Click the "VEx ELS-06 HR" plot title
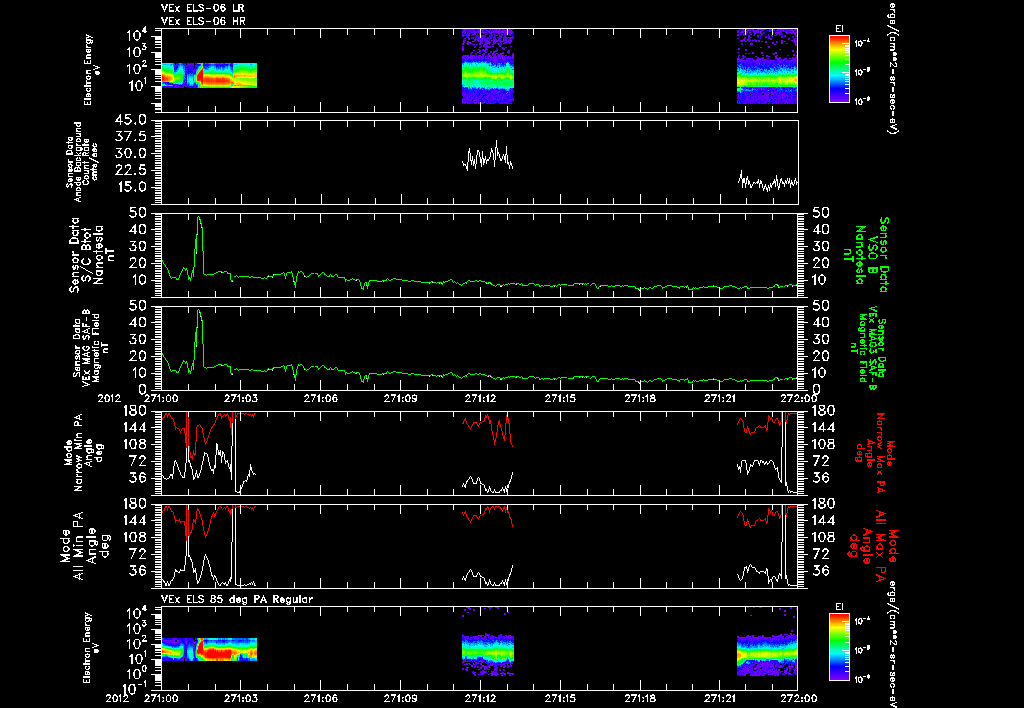 (x=202, y=22)
